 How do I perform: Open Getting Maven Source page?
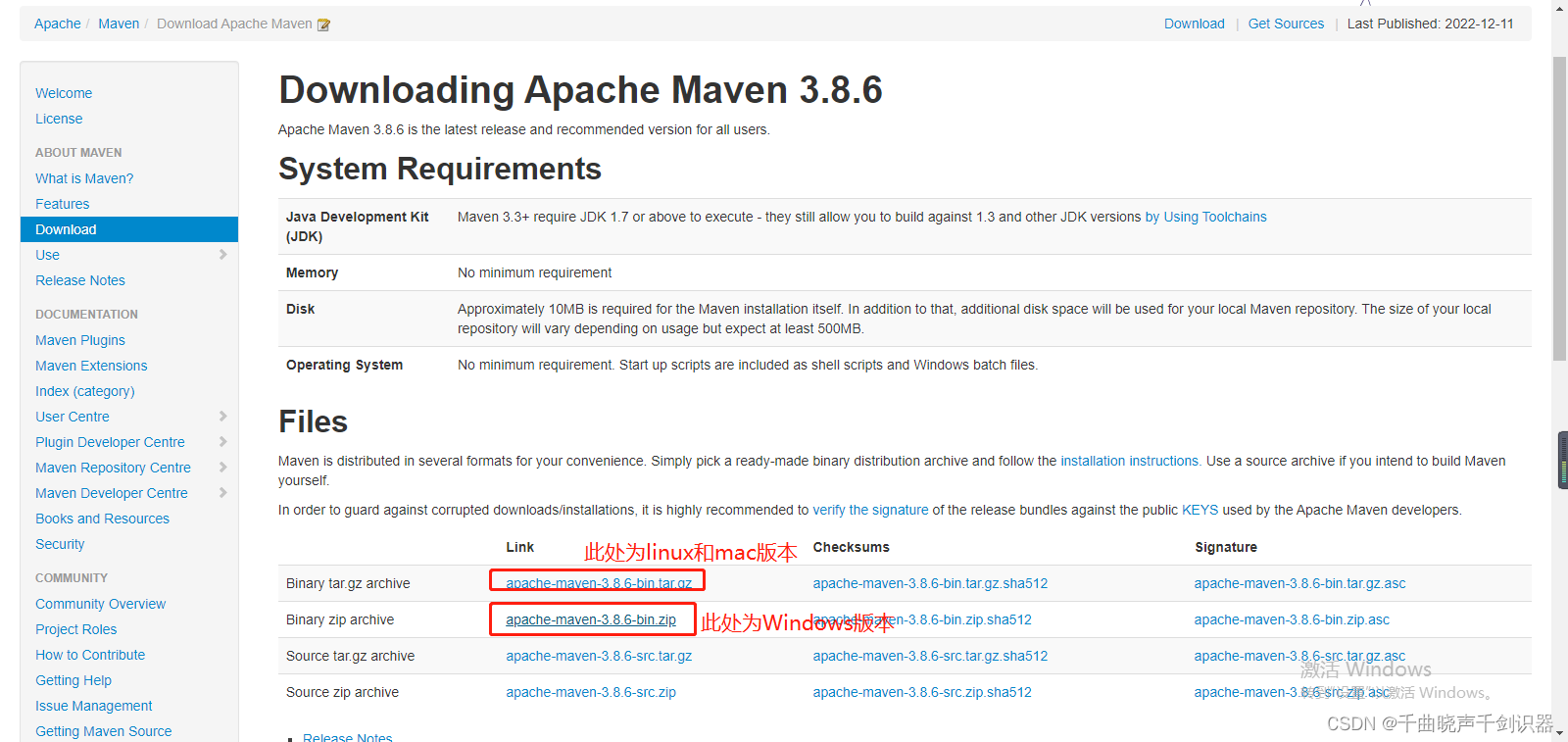pyautogui.click(x=103, y=731)
